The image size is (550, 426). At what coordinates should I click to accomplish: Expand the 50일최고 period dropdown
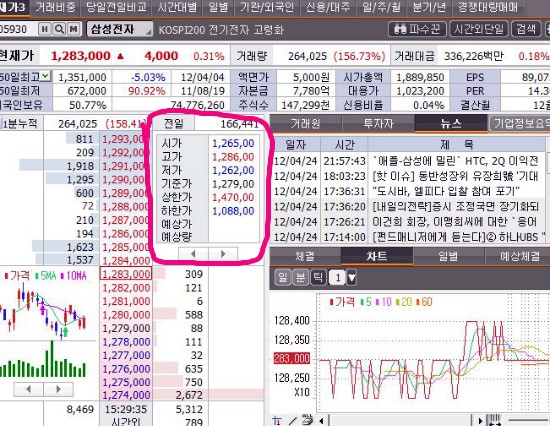tap(45, 76)
